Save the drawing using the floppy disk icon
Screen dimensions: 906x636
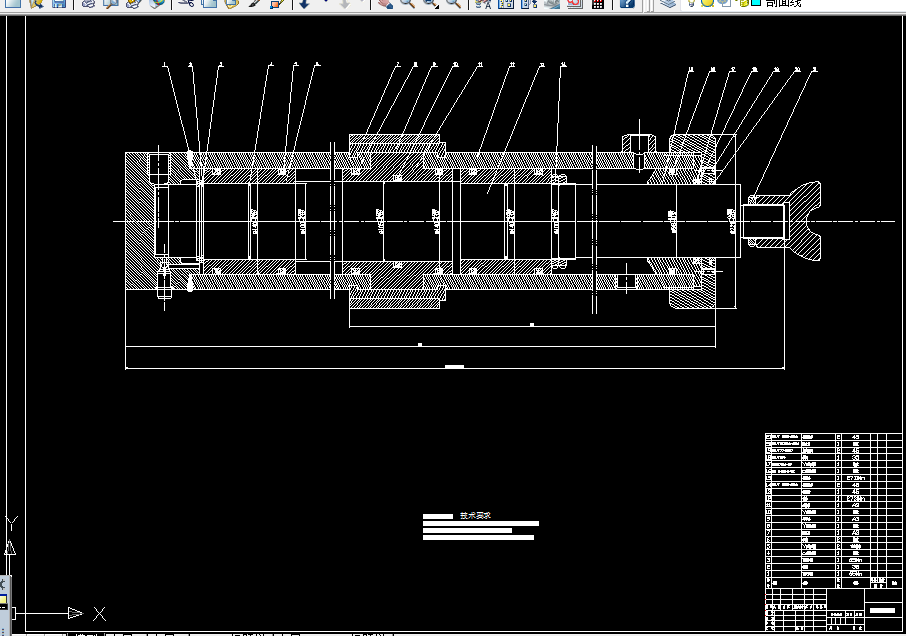(x=59, y=3)
